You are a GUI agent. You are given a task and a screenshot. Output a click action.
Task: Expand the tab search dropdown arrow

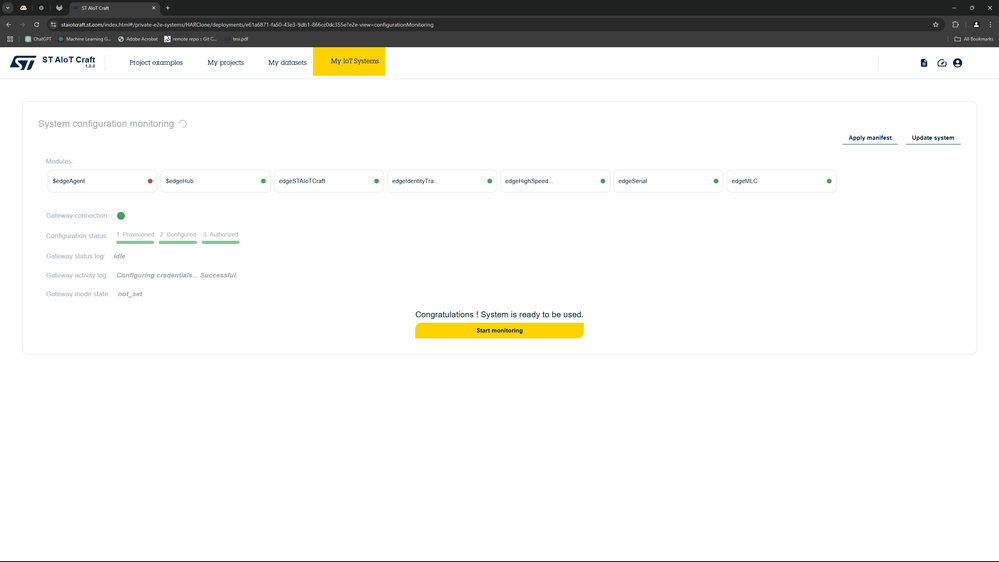(8, 8)
